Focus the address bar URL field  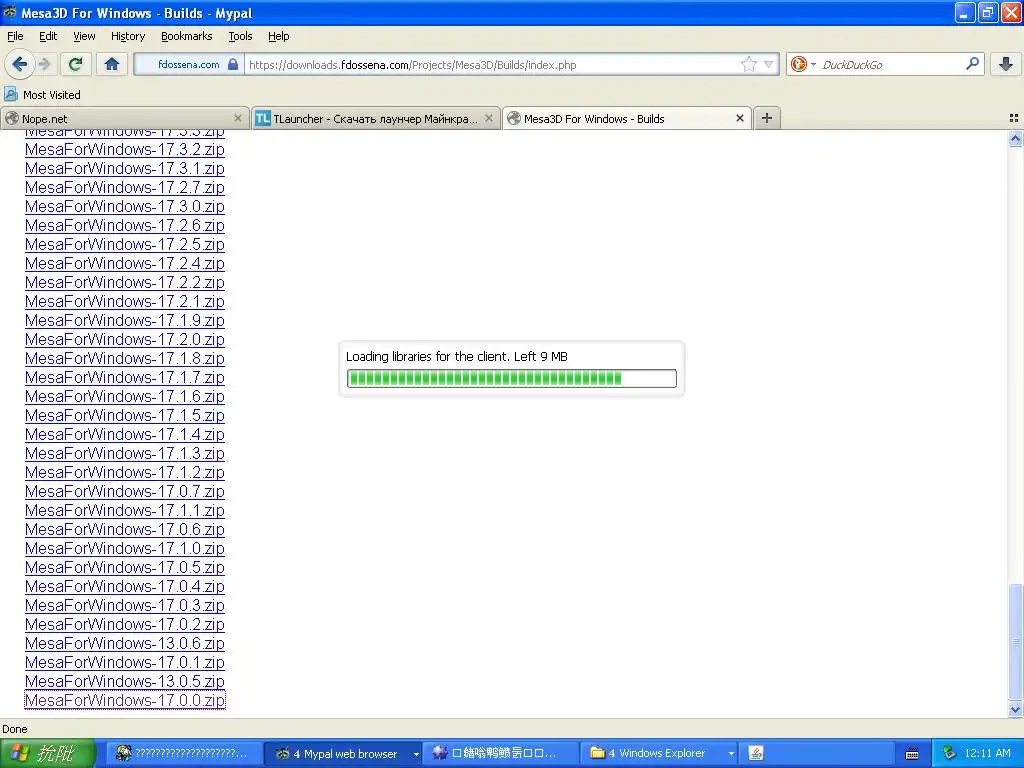[493, 65]
